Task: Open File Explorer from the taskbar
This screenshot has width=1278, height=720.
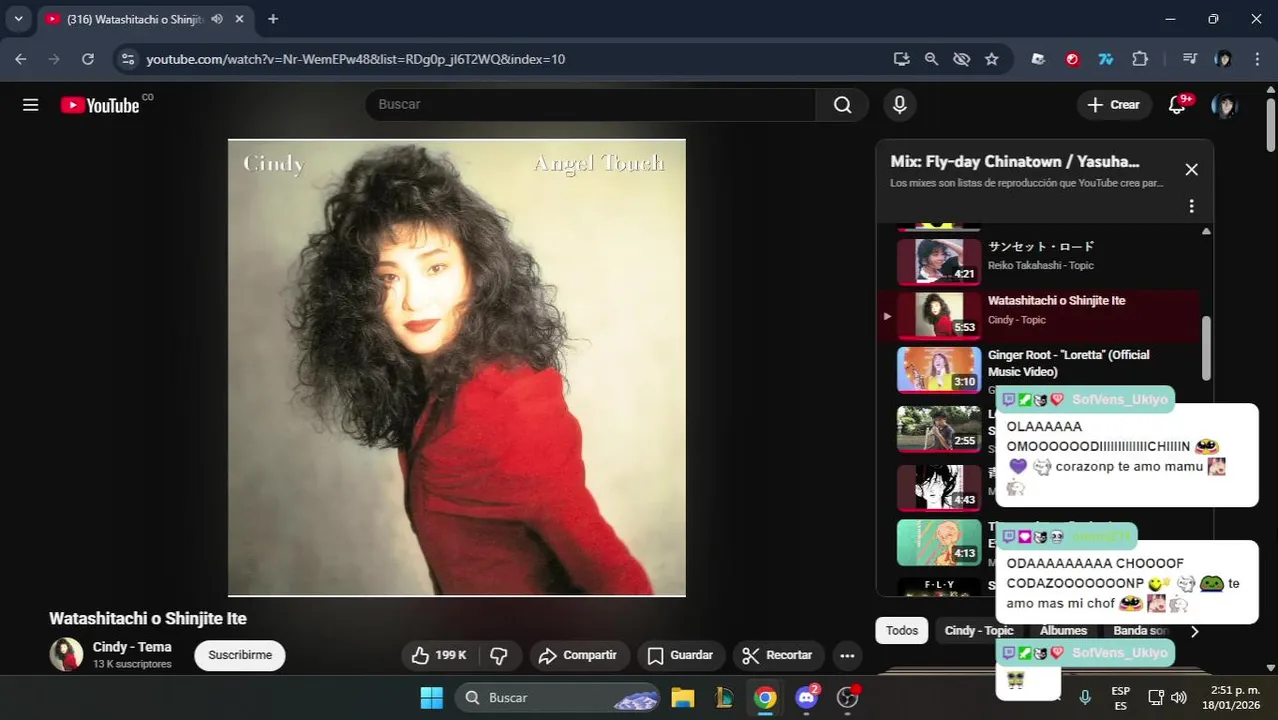Action: coord(683,698)
